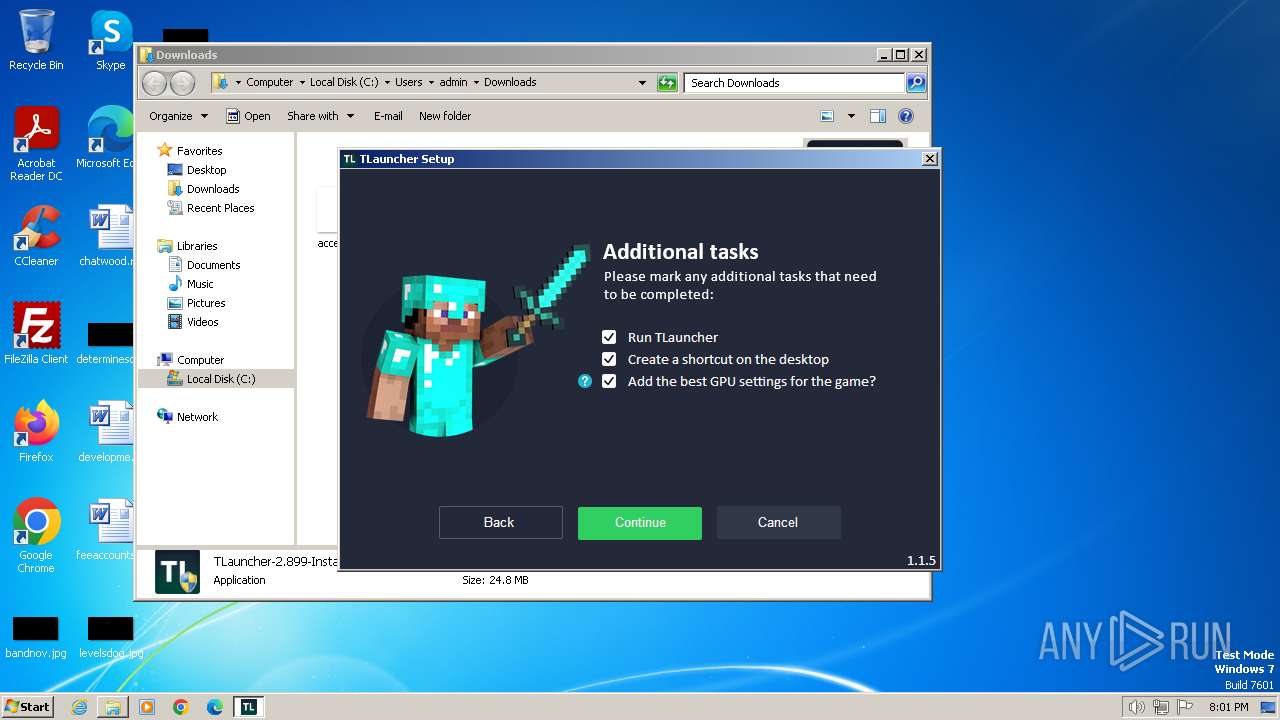Click the Explorer forward navigation arrow

pyautogui.click(x=182, y=83)
